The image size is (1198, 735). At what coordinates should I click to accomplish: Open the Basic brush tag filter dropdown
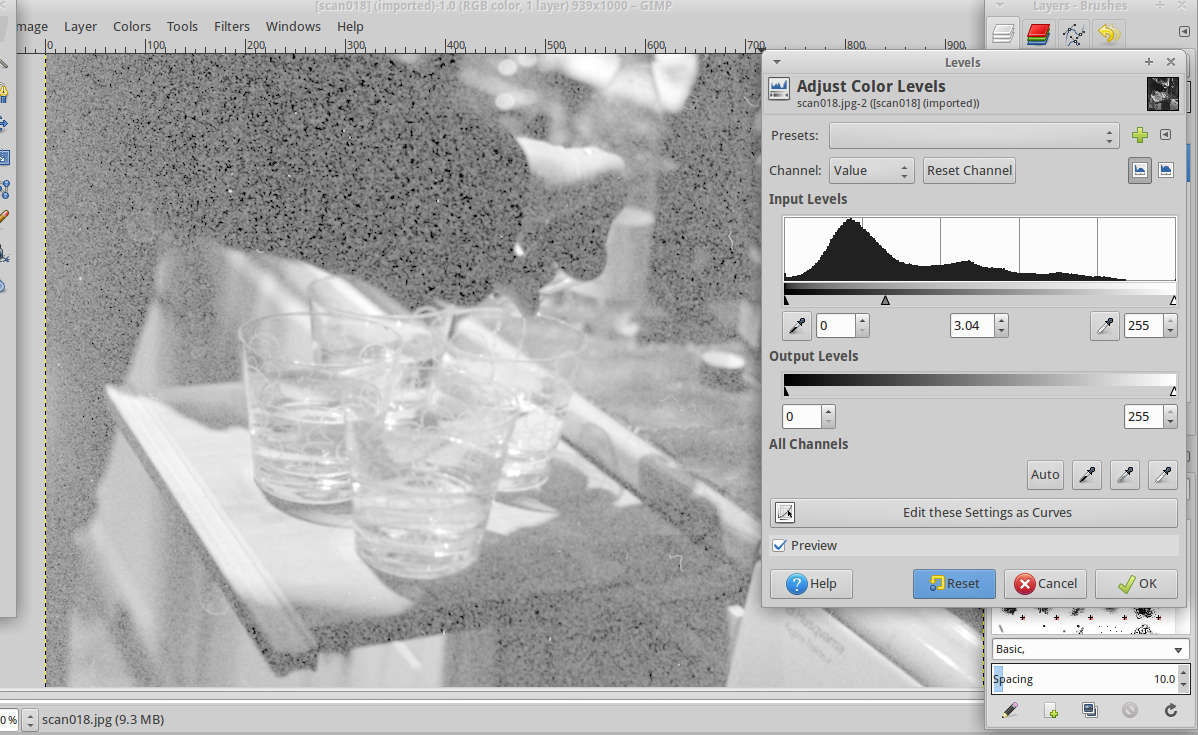pyautogui.click(x=1089, y=649)
